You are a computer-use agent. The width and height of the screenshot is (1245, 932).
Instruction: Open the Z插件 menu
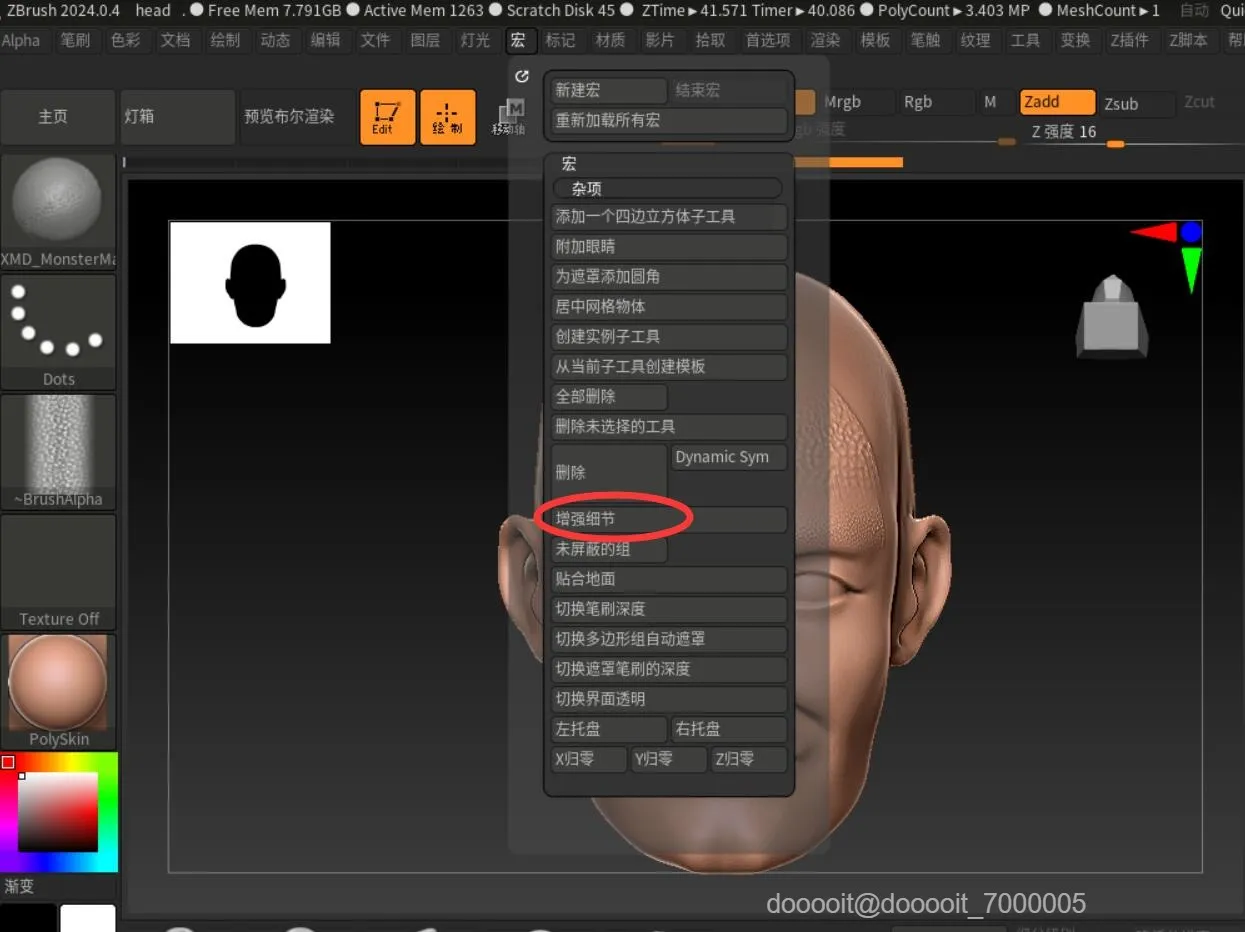(1129, 41)
